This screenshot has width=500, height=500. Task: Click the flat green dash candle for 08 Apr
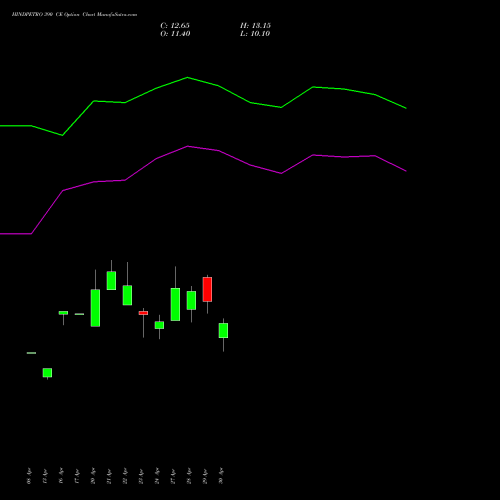tap(31, 353)
